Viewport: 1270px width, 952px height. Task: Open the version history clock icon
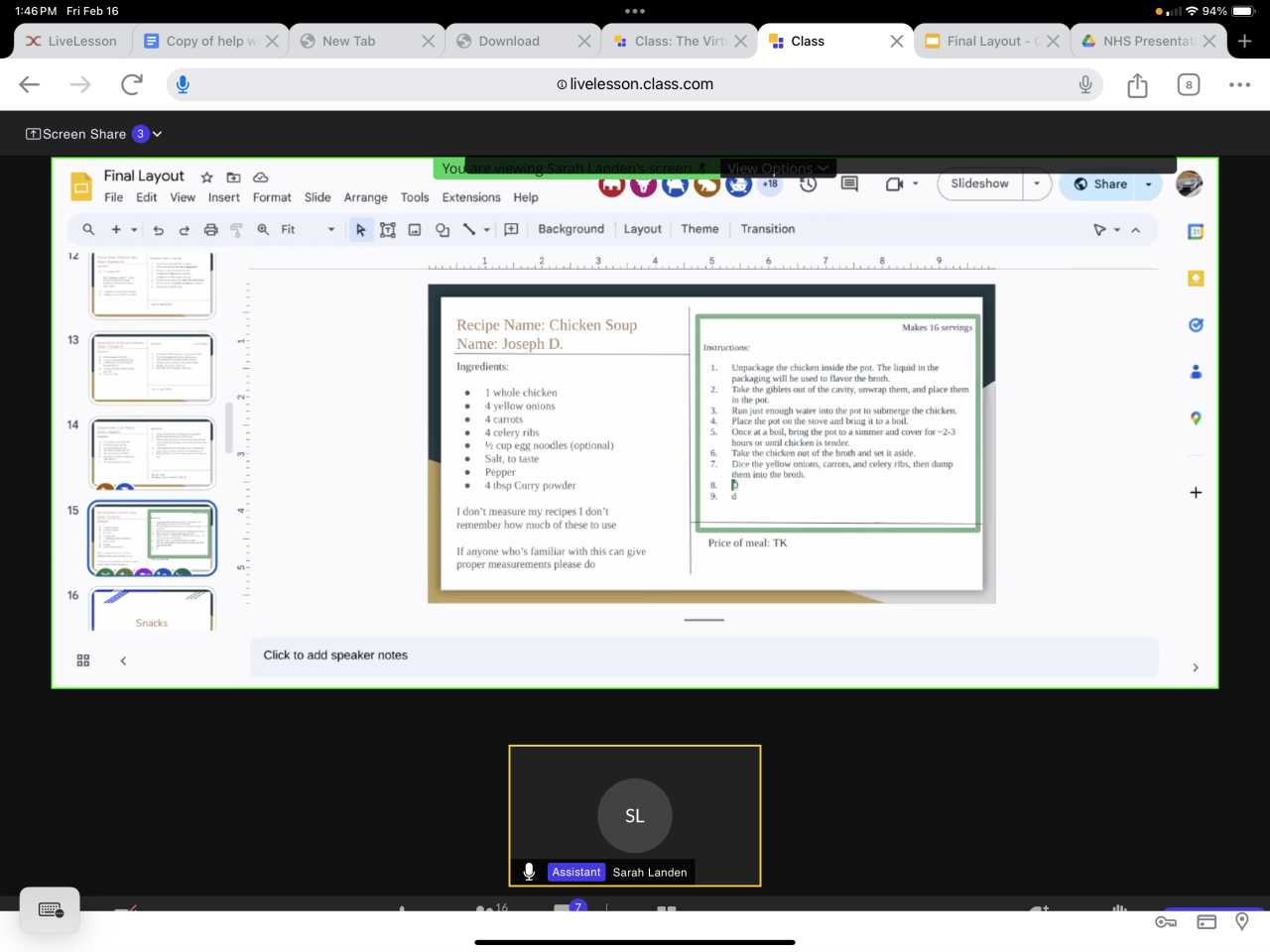click(x=809, y=184)
